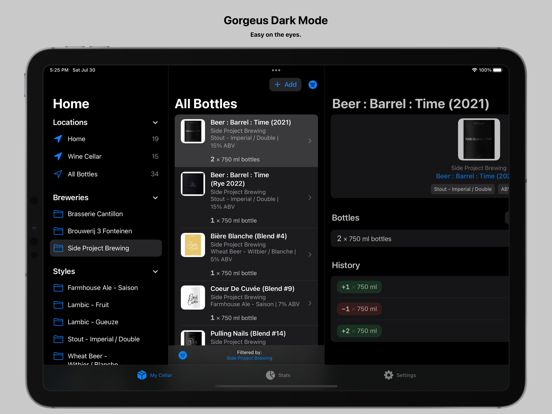Screen dimensions: 552x414
Task: Switch to the My Cellar tab
Action: click(155, 375)
